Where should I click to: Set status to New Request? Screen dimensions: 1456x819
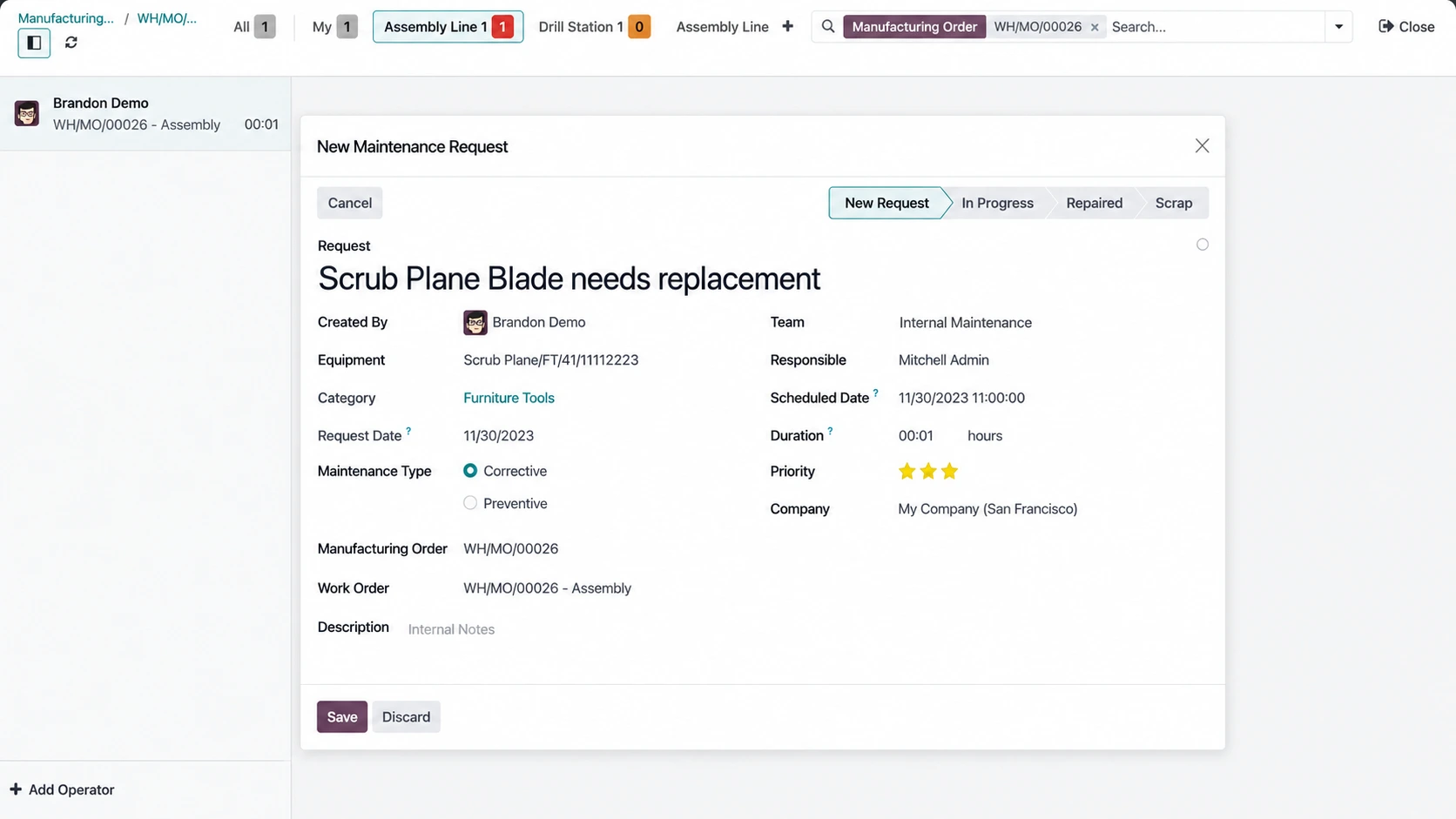[x=886, y=203]
